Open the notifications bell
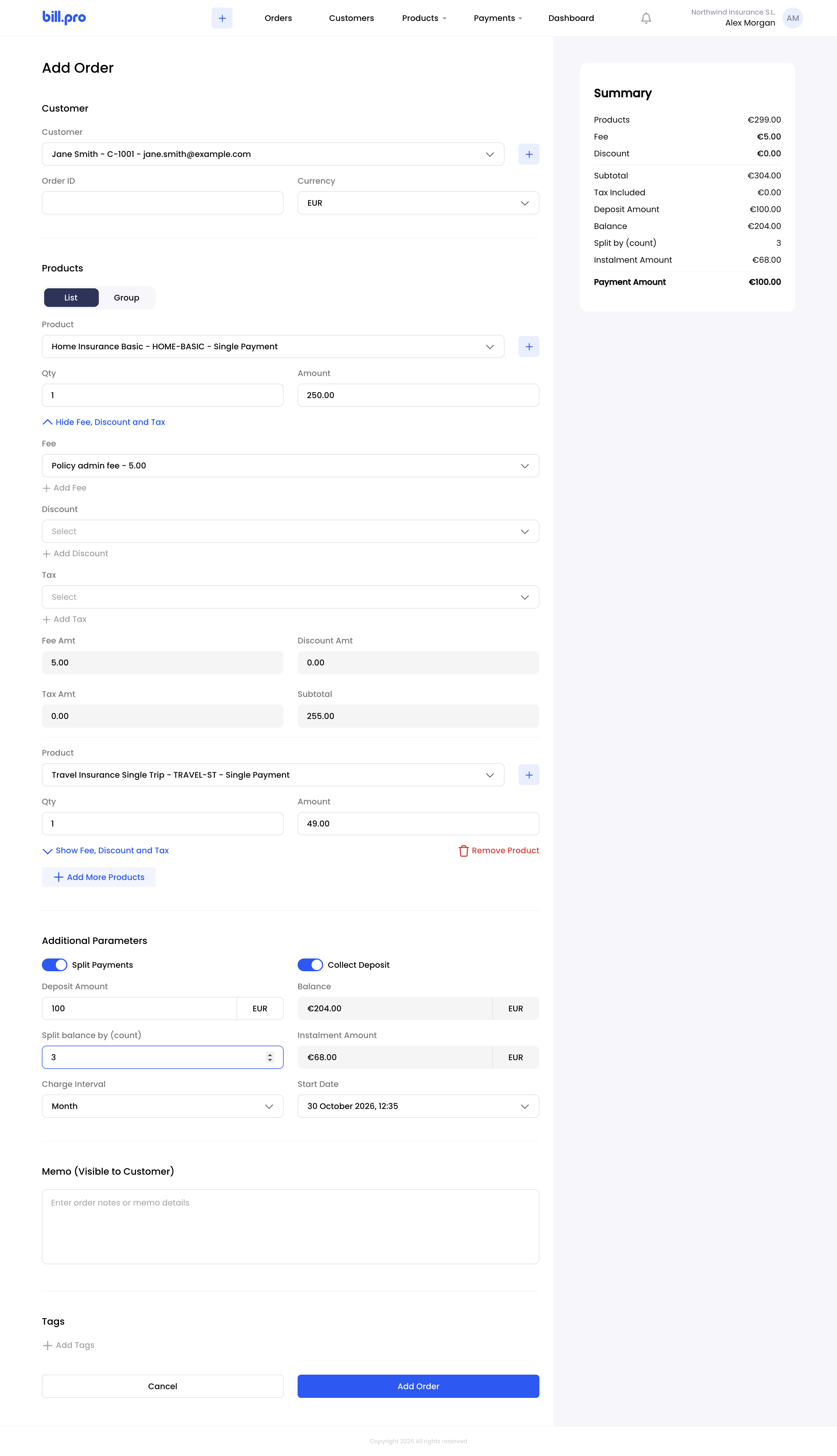 coord(646,18)
